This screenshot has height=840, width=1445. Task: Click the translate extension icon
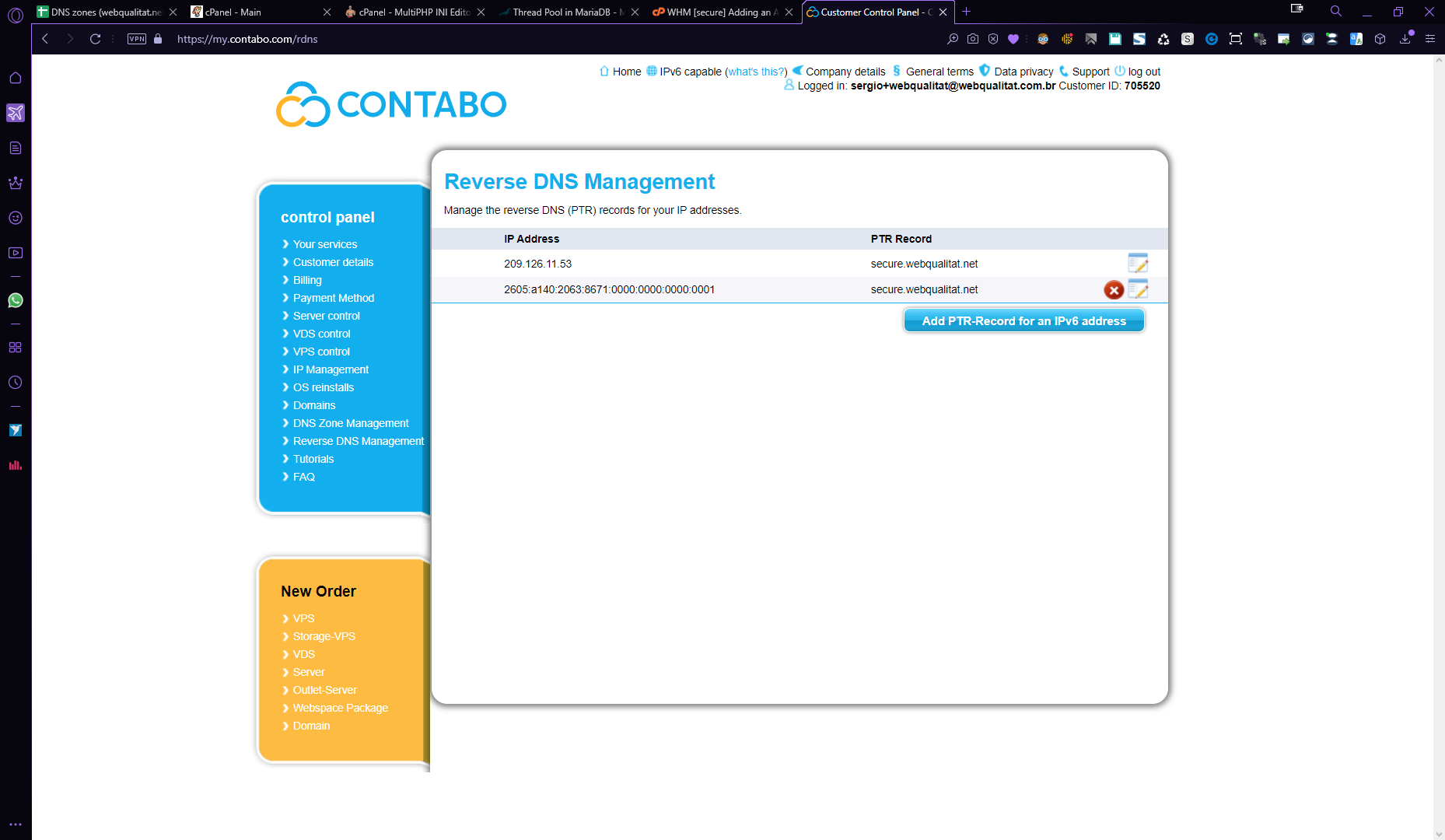coord(1356,39)
